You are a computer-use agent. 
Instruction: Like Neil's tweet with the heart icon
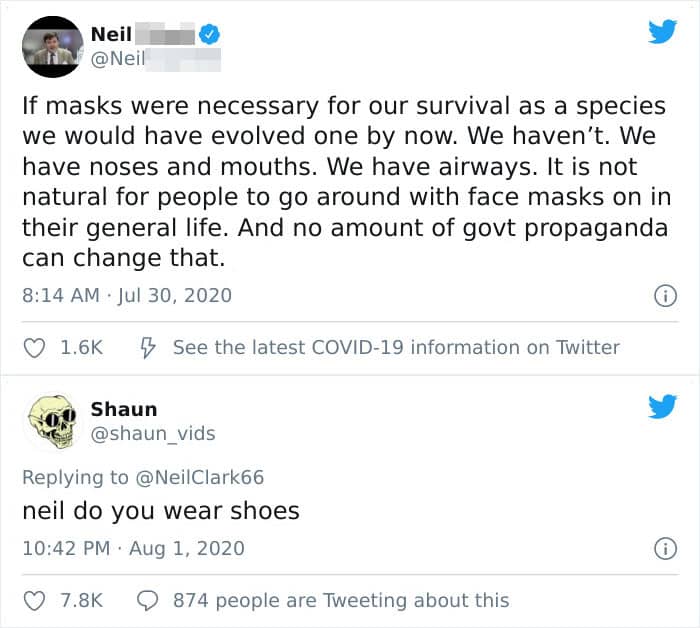click(34, 348)
